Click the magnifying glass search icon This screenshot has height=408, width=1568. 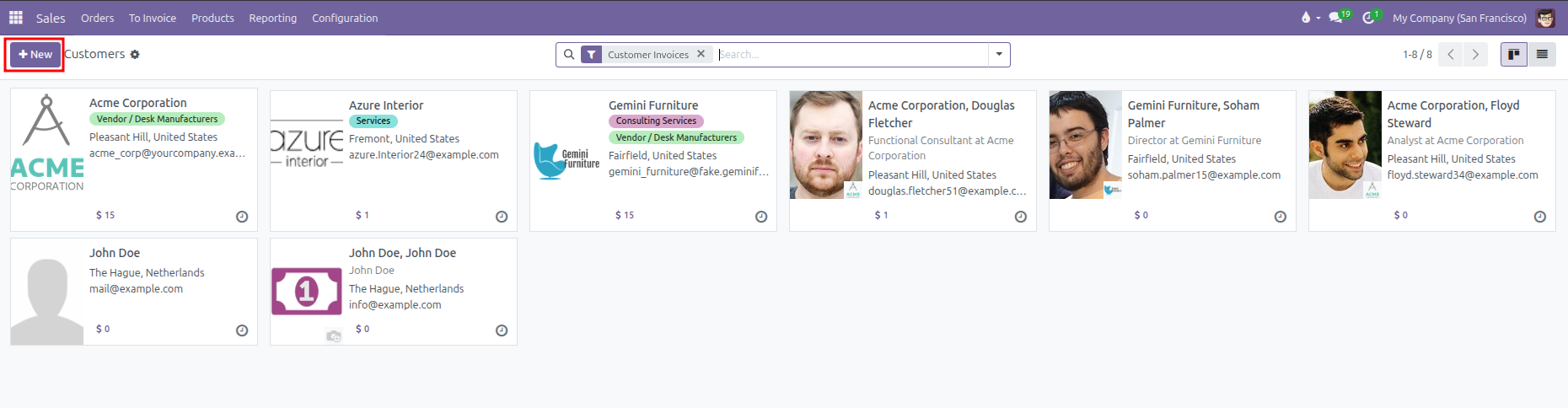[x=569, y=55]
